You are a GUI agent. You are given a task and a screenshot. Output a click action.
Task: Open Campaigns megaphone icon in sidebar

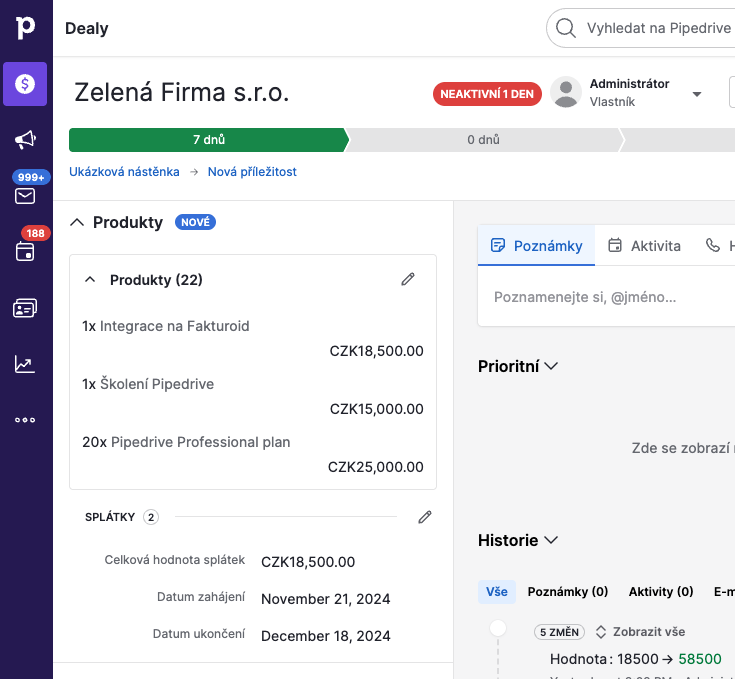pyautogui.click(x=26, y=140)
